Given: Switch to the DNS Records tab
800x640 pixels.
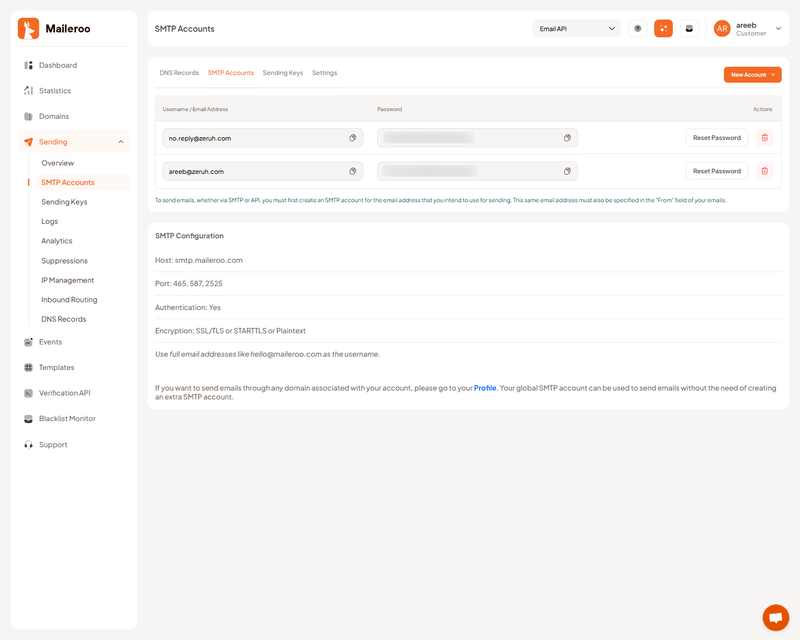Looking at the screenshot, I should (179, 73).
